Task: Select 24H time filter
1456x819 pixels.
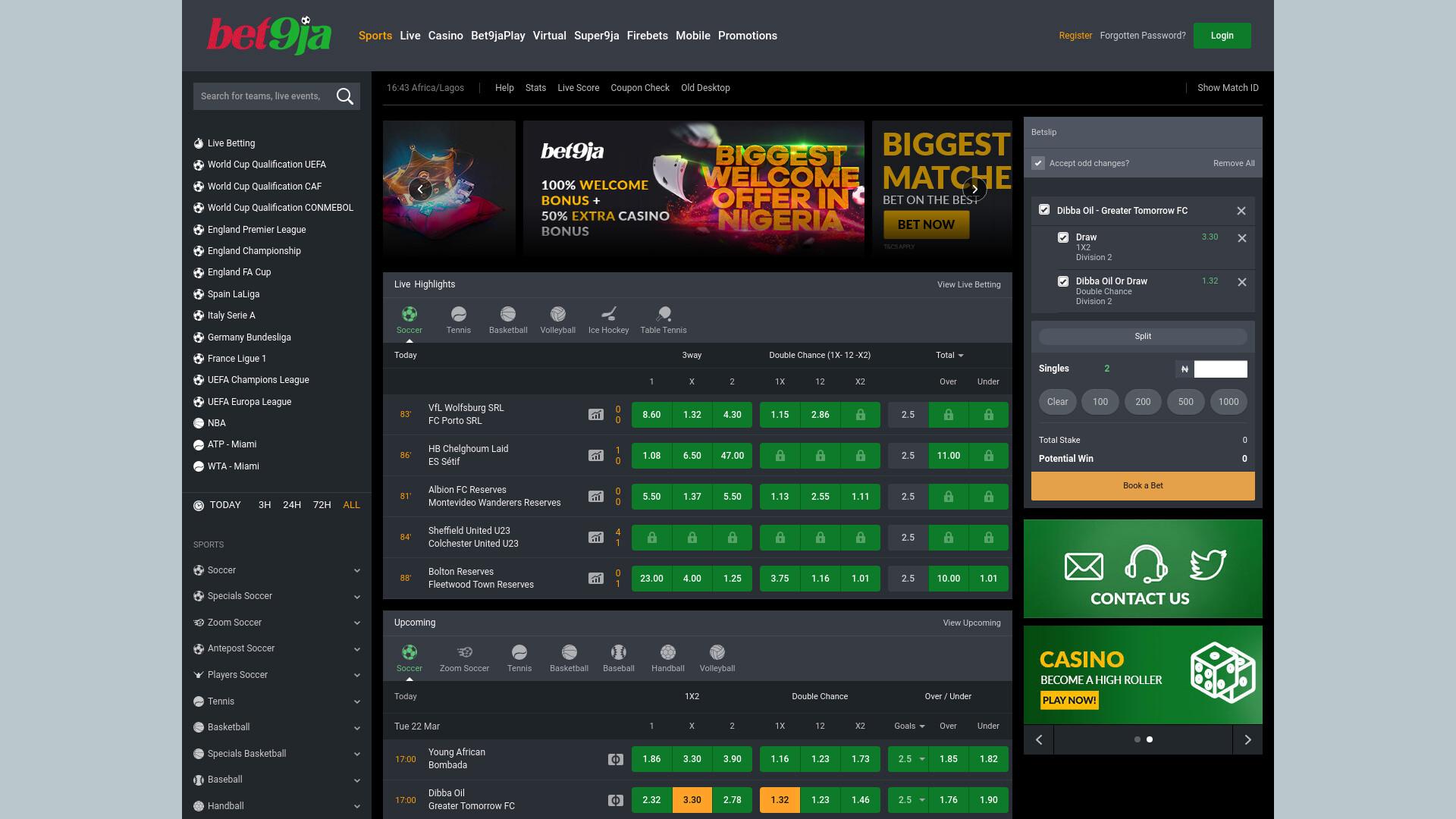Action: point(292,505)
